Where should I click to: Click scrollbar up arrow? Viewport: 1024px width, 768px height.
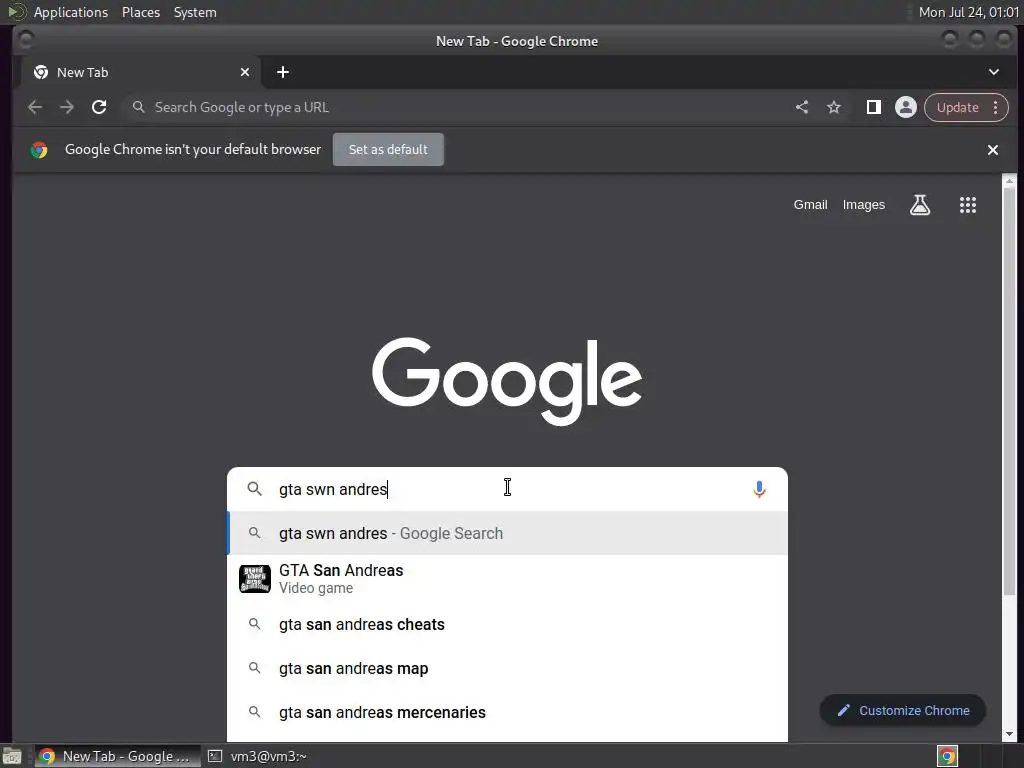1009,180
